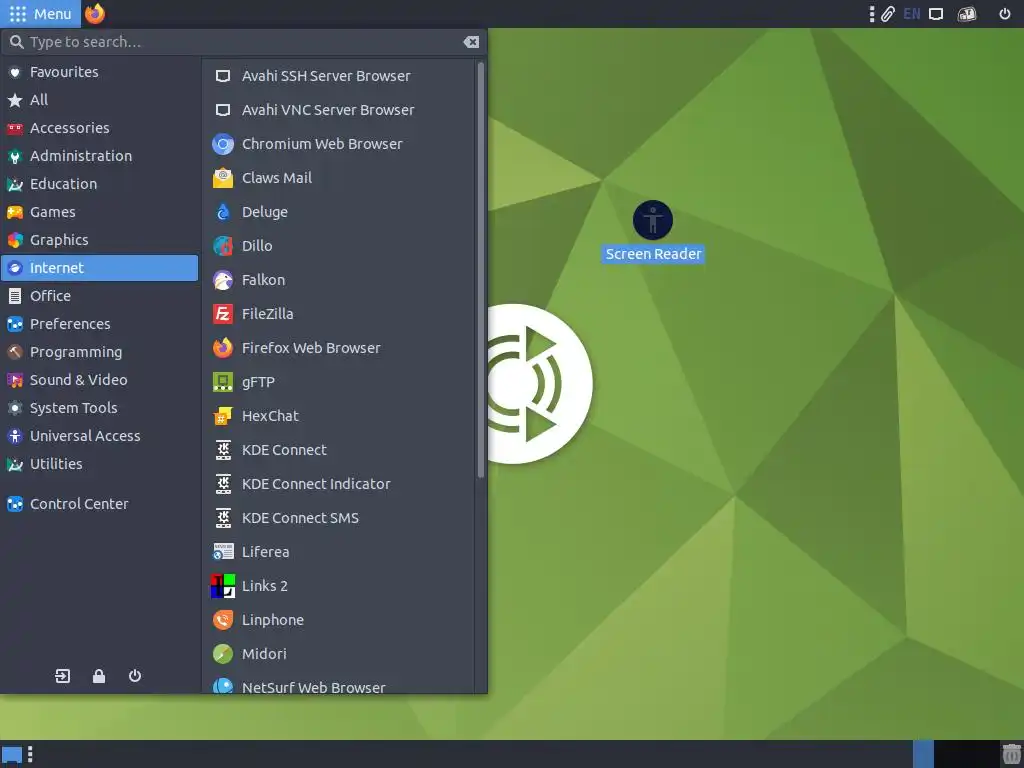Click the display tray icon in the top panel
The image size is (1024, 768).
coord(936,14)
